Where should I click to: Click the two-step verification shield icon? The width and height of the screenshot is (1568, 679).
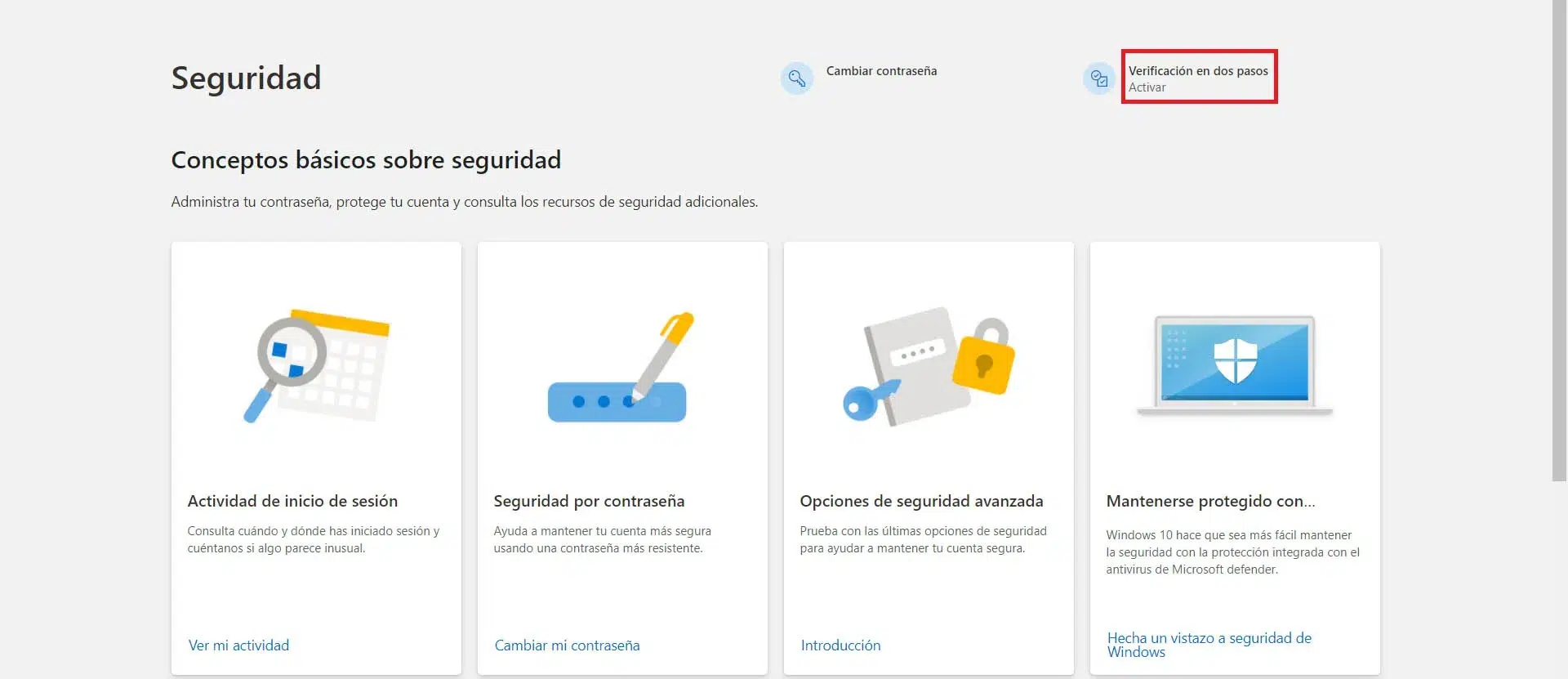click(x=1098, y=78)
